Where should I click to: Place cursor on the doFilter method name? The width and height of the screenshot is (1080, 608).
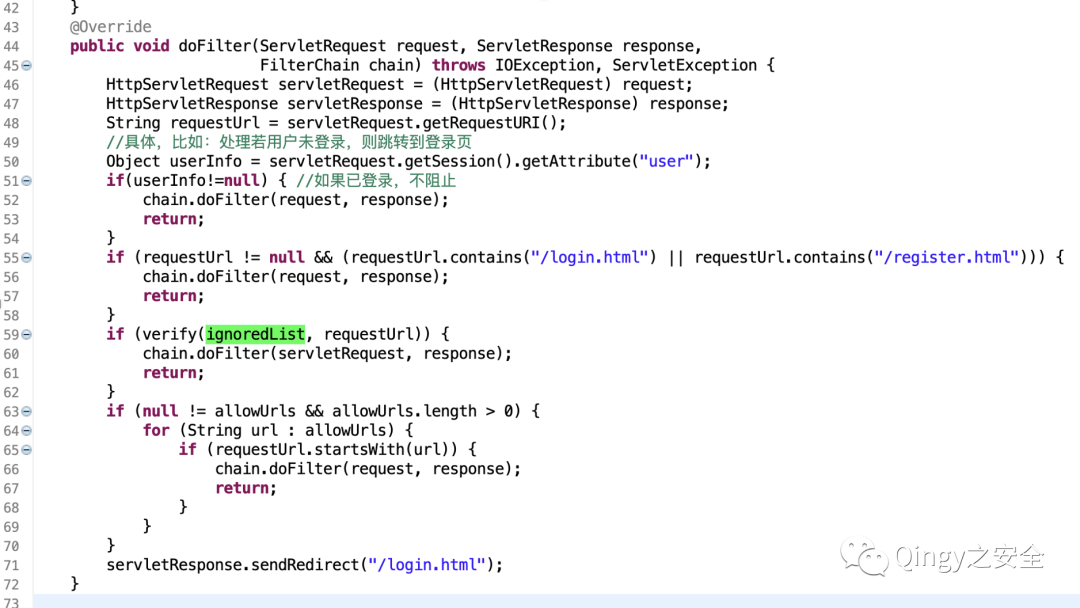click(x=214, y=46)
